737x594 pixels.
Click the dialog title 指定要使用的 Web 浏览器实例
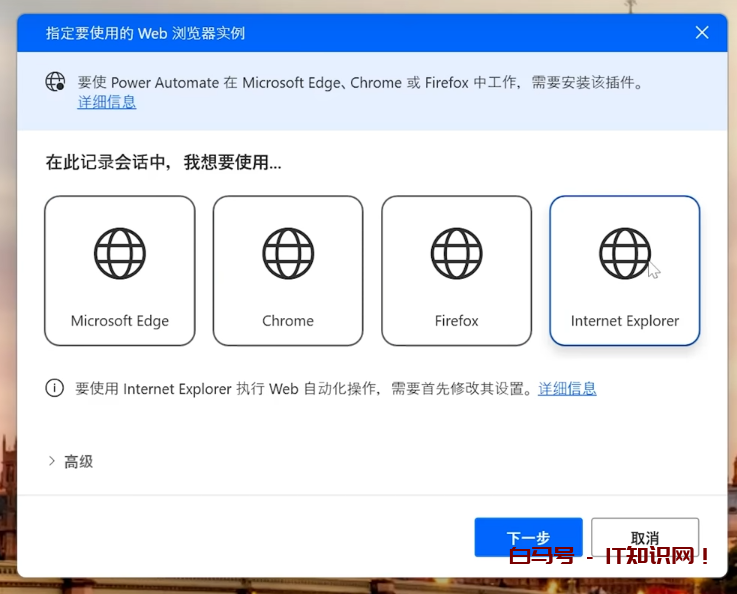click(x=145, y=33)
